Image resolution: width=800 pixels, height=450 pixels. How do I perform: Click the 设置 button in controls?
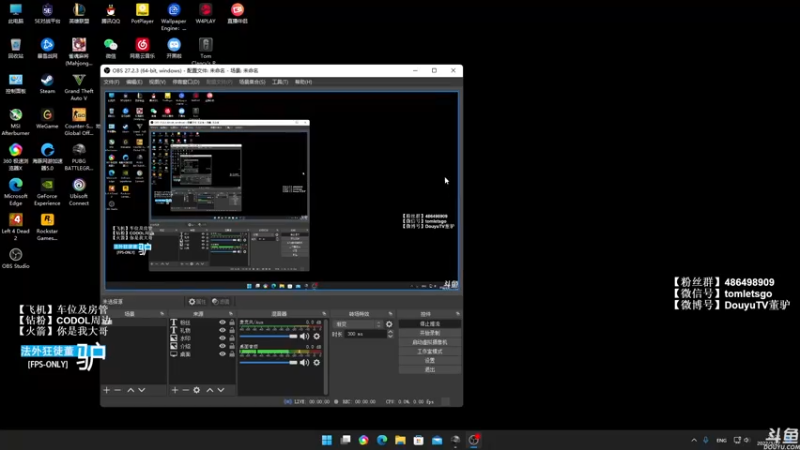[x=430, y=361]
